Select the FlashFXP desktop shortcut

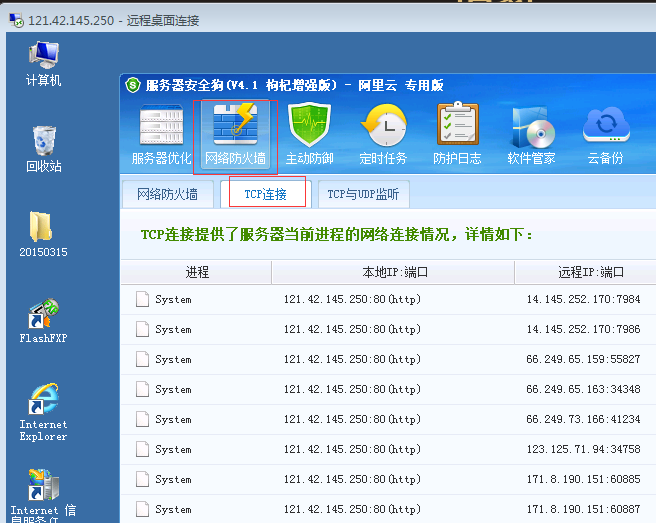(43, 321)
